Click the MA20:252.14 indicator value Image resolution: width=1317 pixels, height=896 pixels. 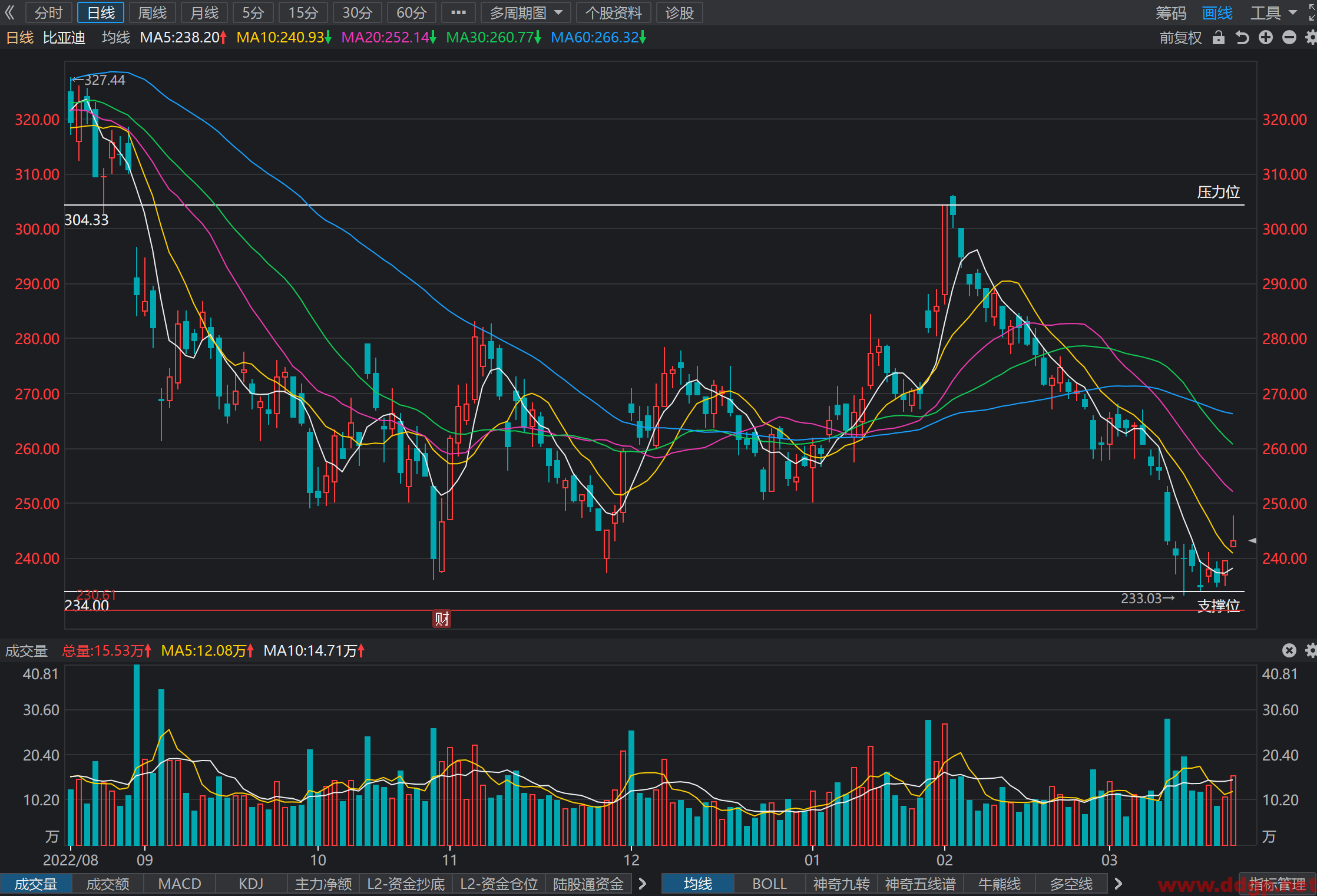coord(389,37)
